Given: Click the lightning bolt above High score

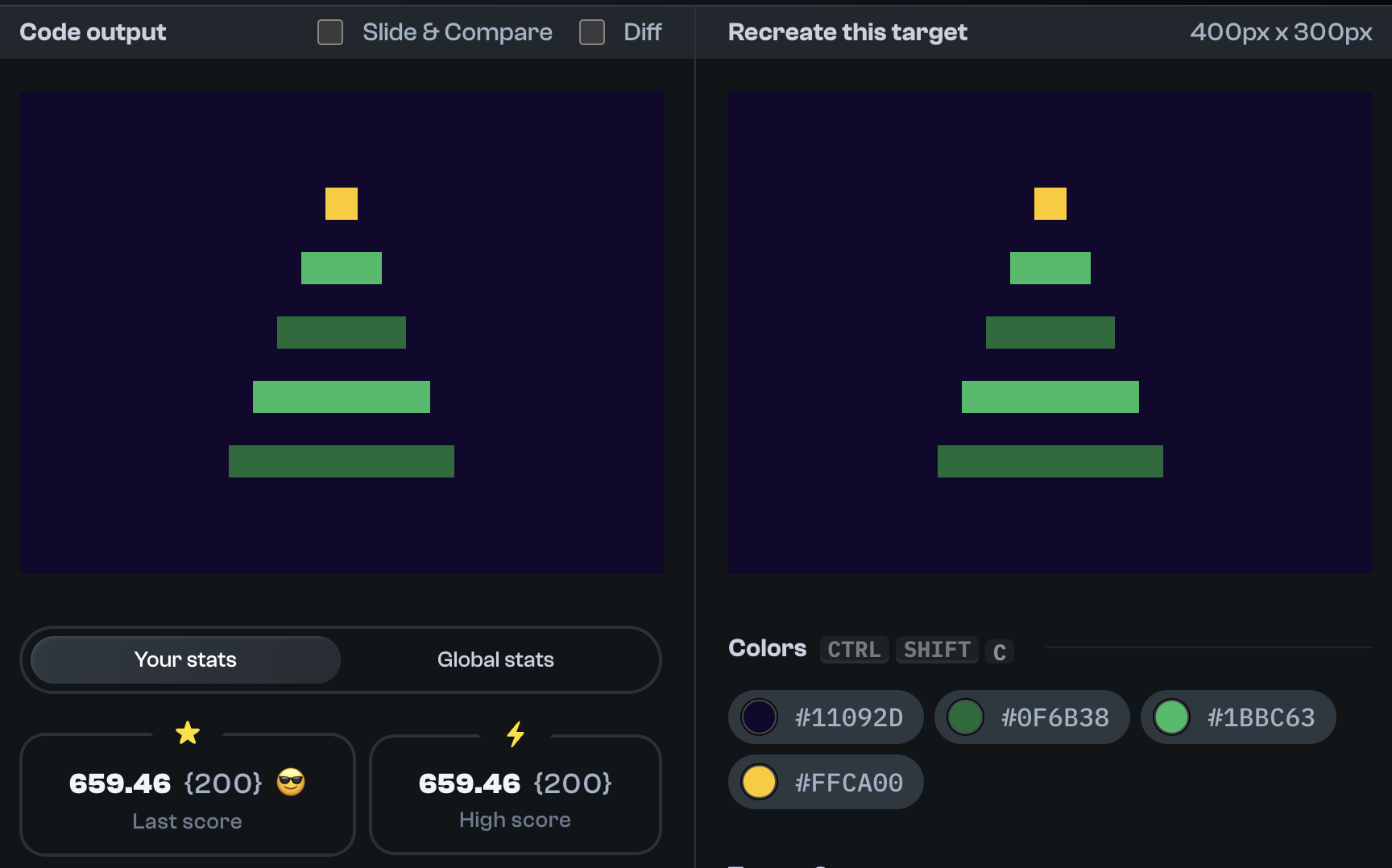Looking at the screenshot, I should pos(515,733).
